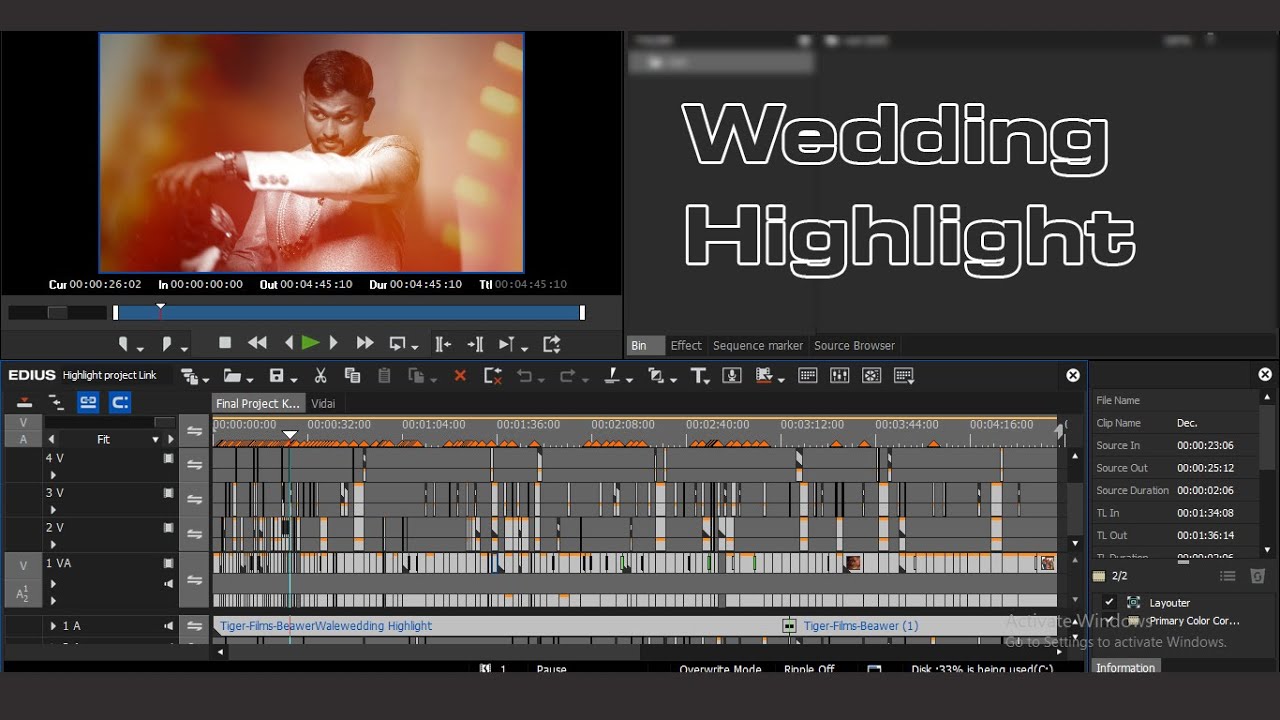This screenshot has height=720, width=1280.
Task: Toggle the Set Ripple mode button
Action: point(56,403)
